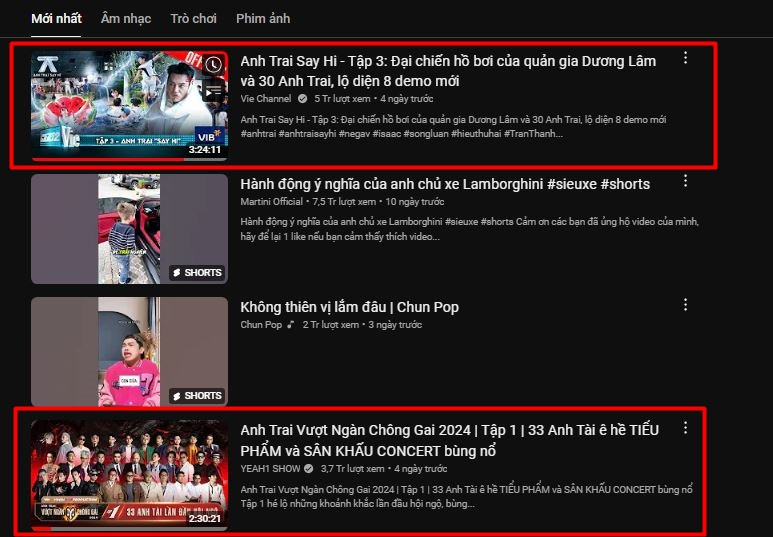Open more options for Anh Trai Vượt Ngàn Chông Gai

pyautogui.click(x=685, y=427)
